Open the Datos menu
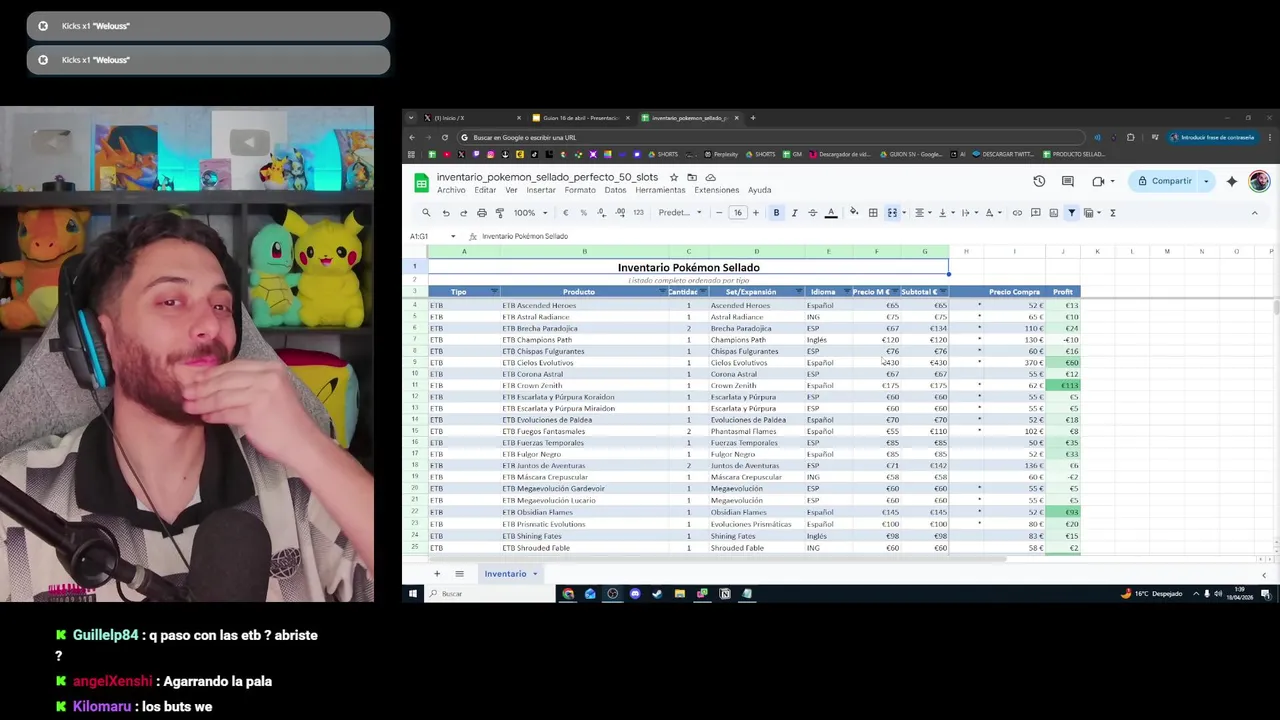 point(615,190)
